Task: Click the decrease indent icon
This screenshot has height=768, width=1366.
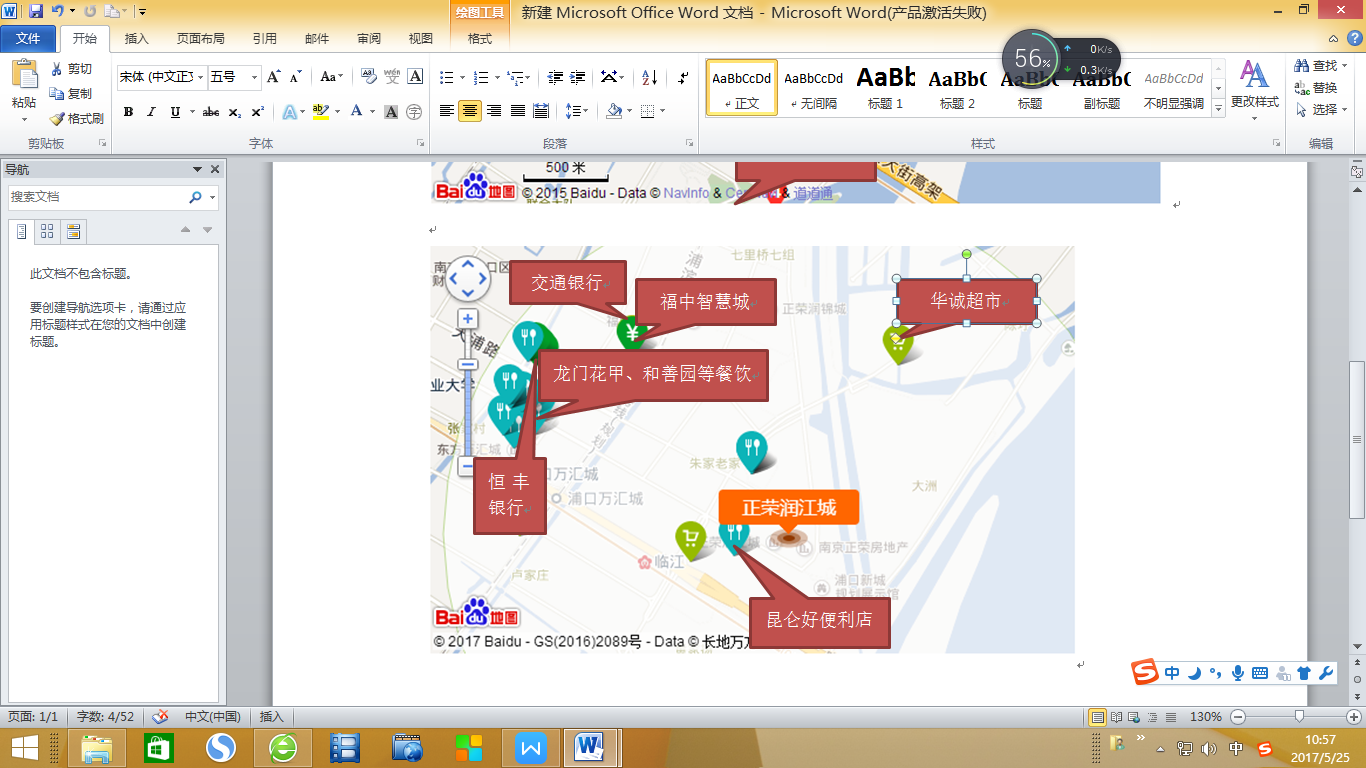Action: point(553,77)
